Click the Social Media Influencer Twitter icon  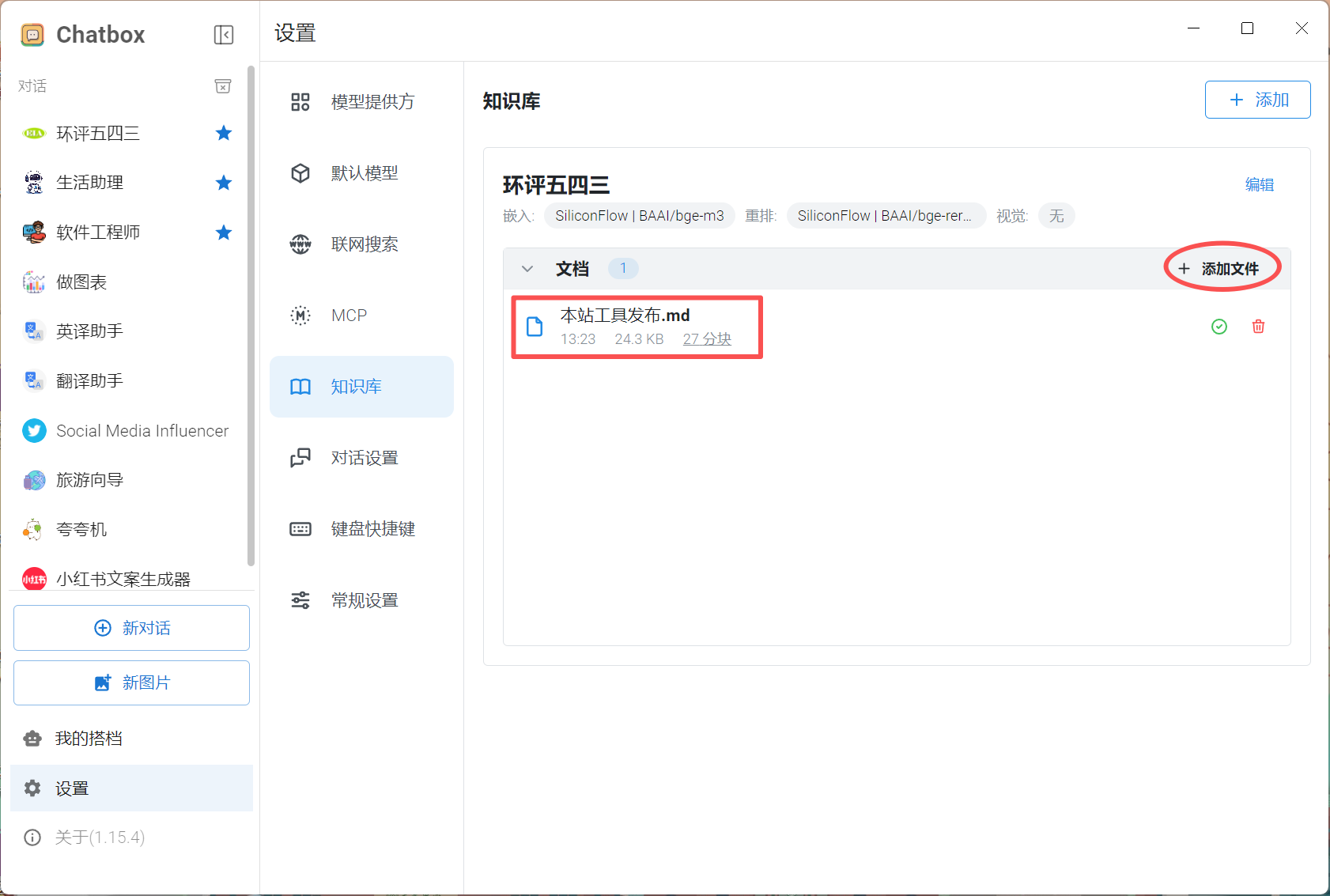click(x=34, y=431)
